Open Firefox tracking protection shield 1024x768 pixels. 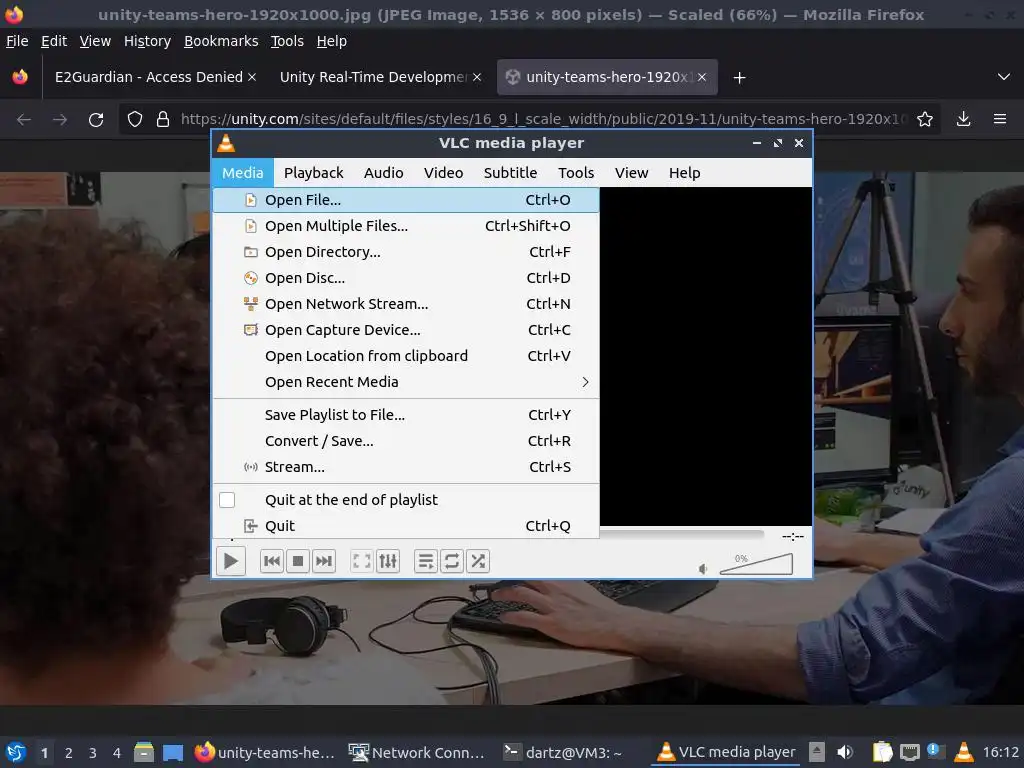(135, 120)
